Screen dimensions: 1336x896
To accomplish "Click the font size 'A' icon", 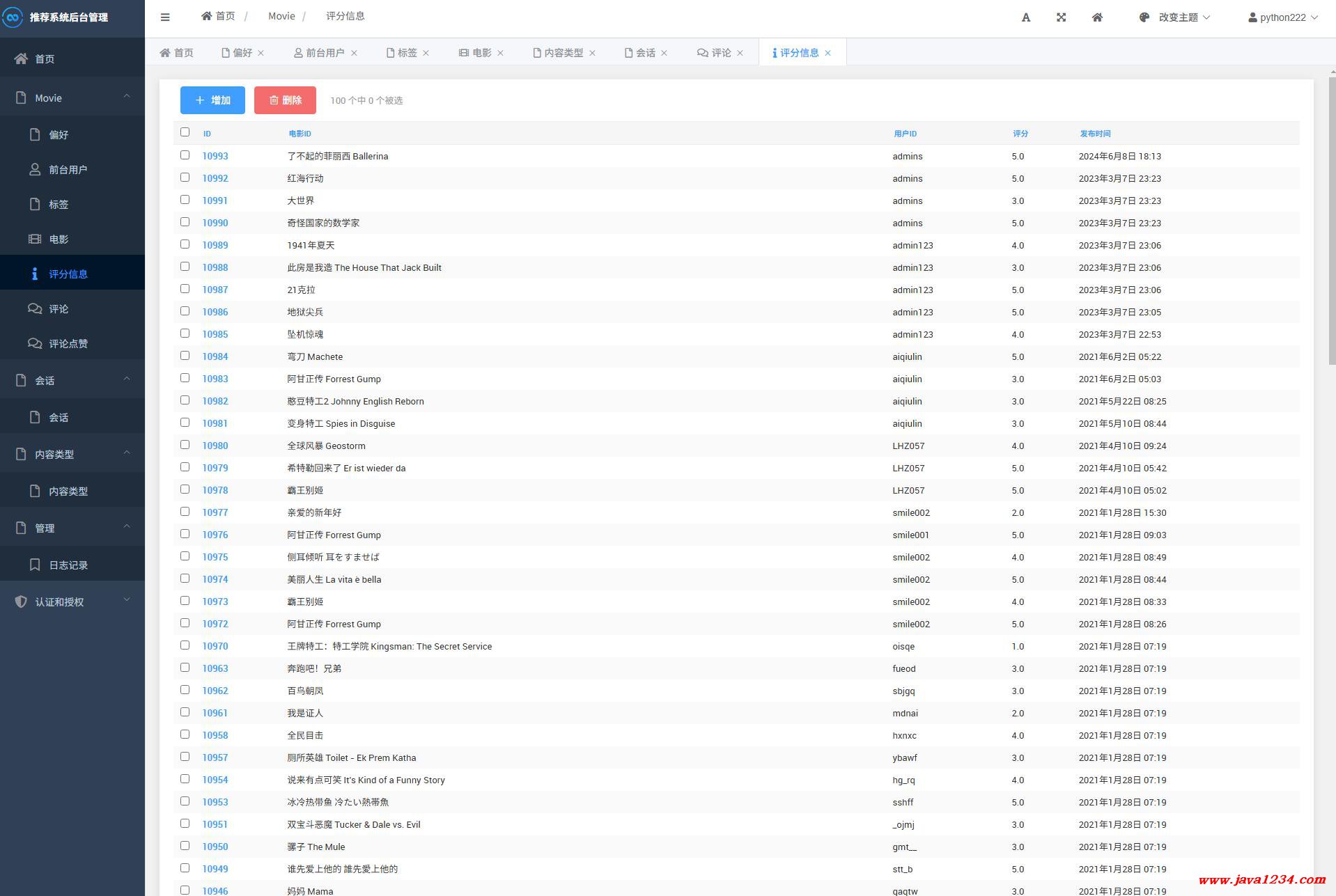I will point(1025,17).
